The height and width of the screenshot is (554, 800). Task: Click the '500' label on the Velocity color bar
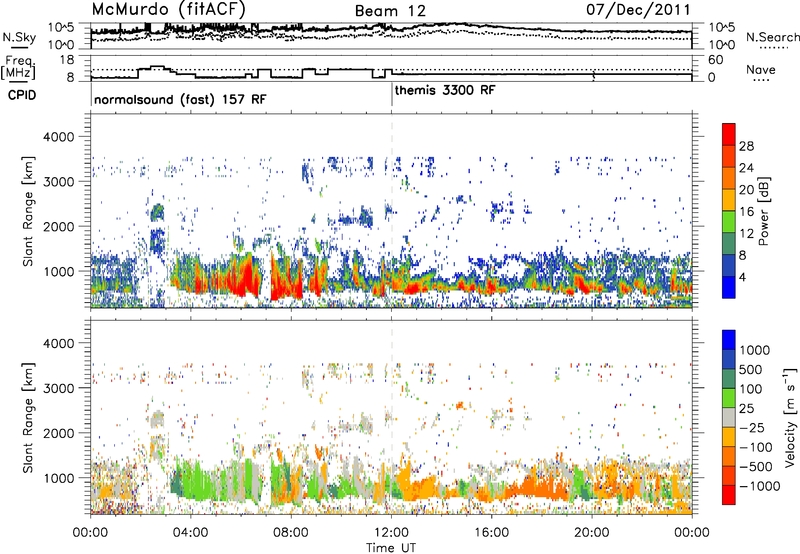[751, 369]
